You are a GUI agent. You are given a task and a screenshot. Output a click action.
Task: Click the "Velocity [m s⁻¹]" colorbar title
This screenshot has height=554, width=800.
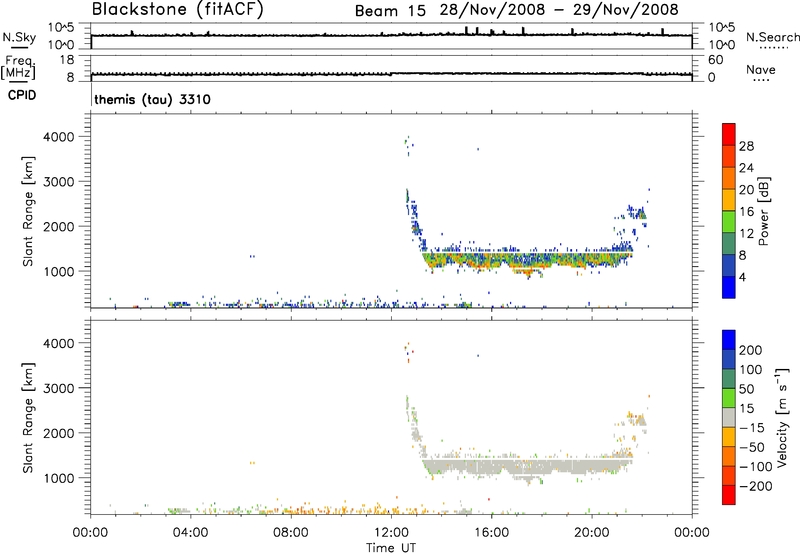pos(782,417)
